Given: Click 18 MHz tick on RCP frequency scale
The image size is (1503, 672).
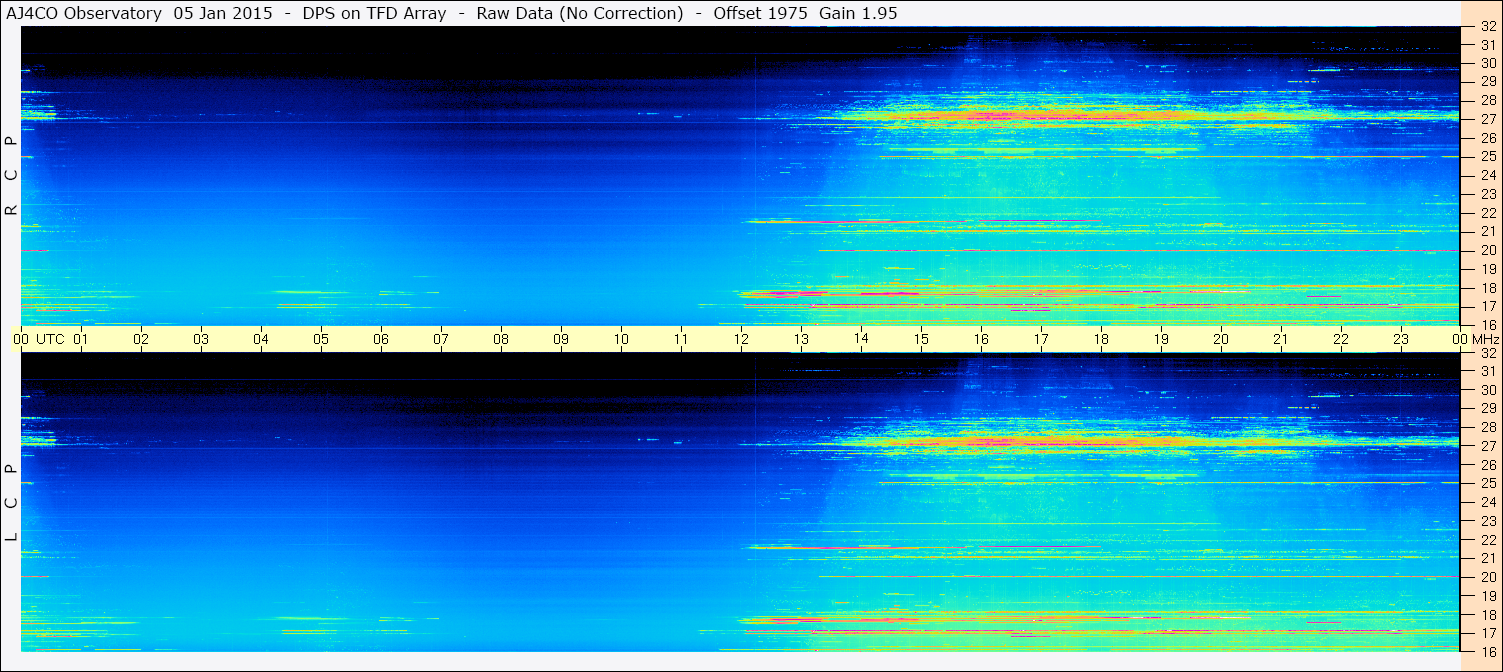Looking at the screenshot, I should pos(1487,288).
